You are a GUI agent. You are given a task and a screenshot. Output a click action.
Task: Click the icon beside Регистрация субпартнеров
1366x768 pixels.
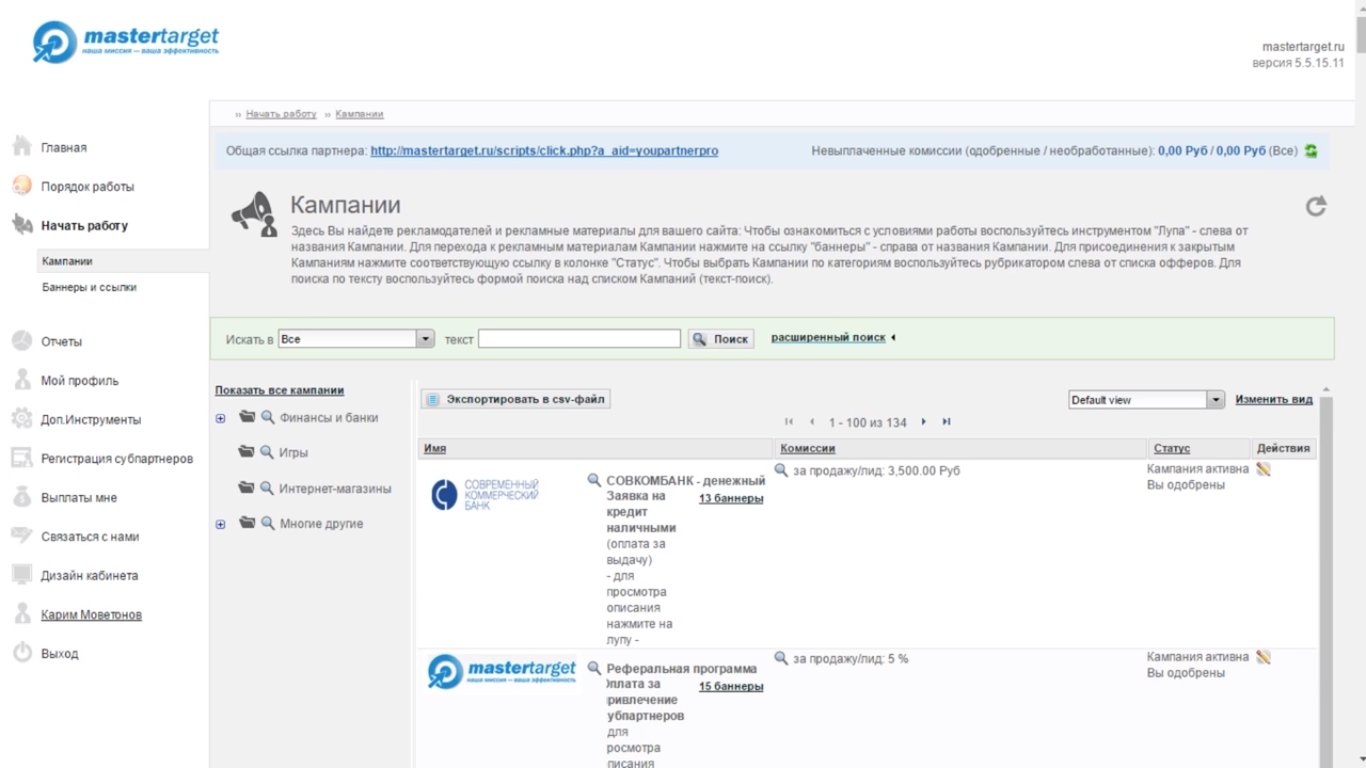click(x=22, y=458)
